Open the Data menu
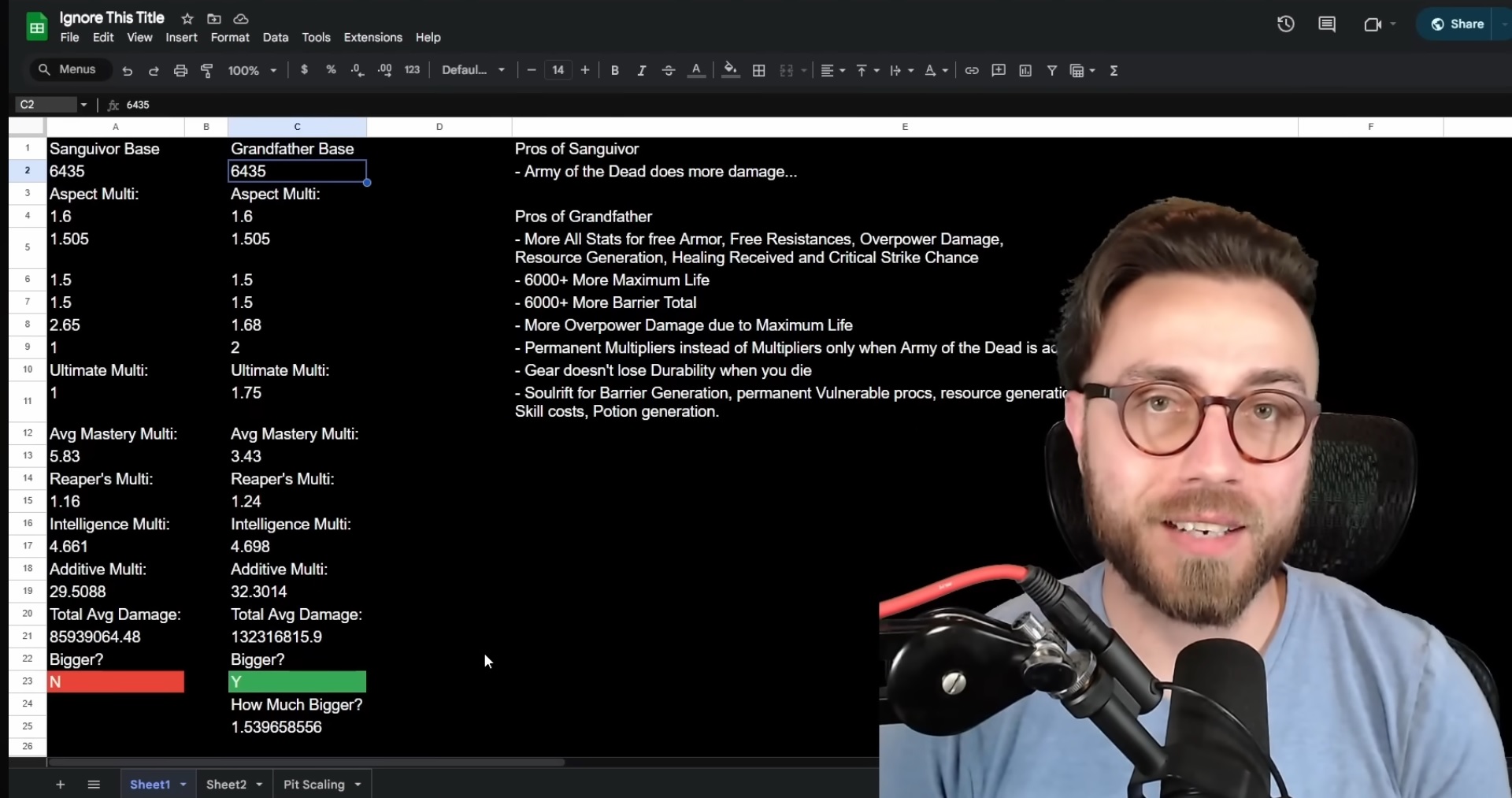Viewport: 1512px width, 798px height. point(276,37)
